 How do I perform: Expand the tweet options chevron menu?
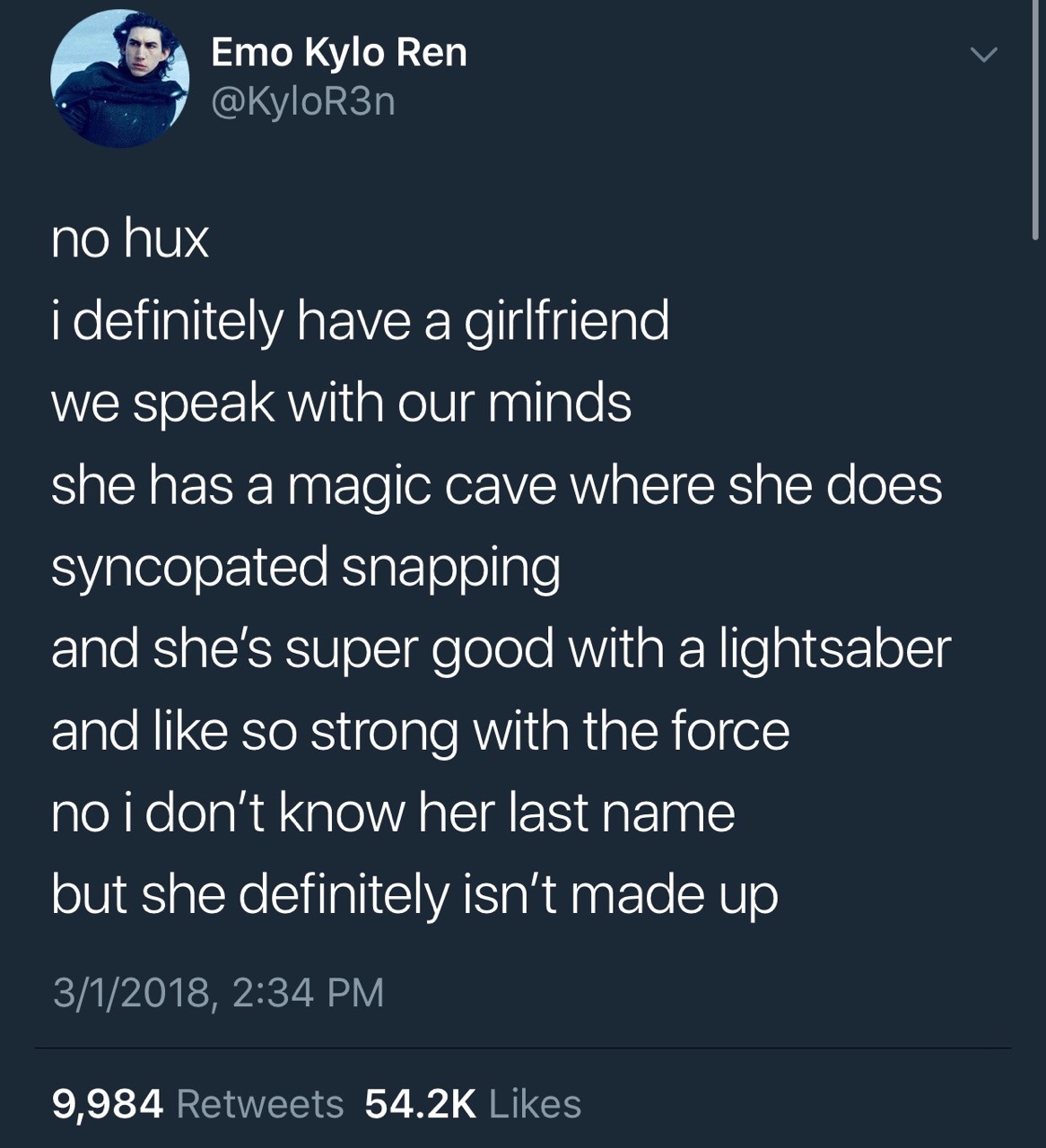(x=984, y=56)
